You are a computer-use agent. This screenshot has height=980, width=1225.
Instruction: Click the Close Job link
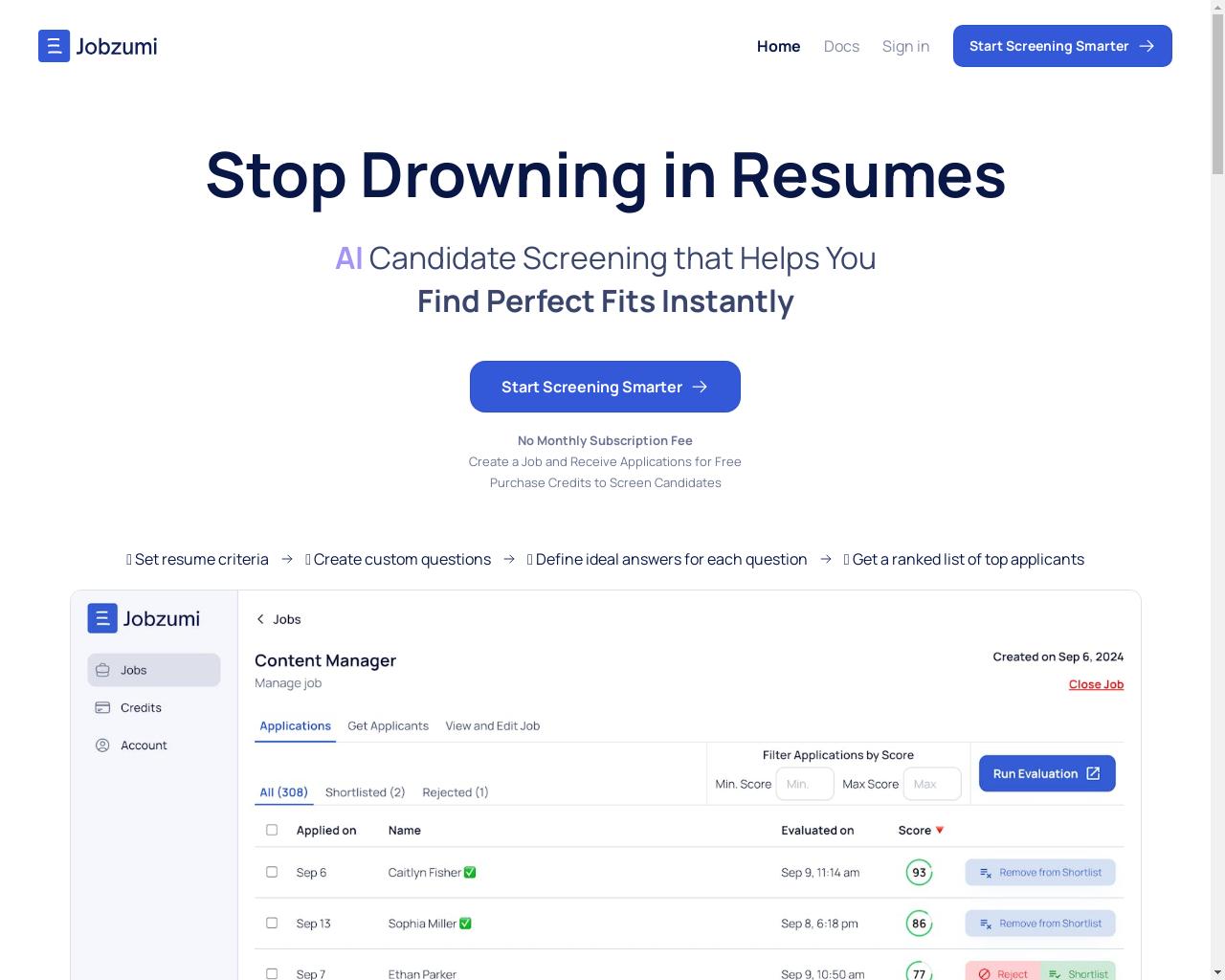point(1096,684)
